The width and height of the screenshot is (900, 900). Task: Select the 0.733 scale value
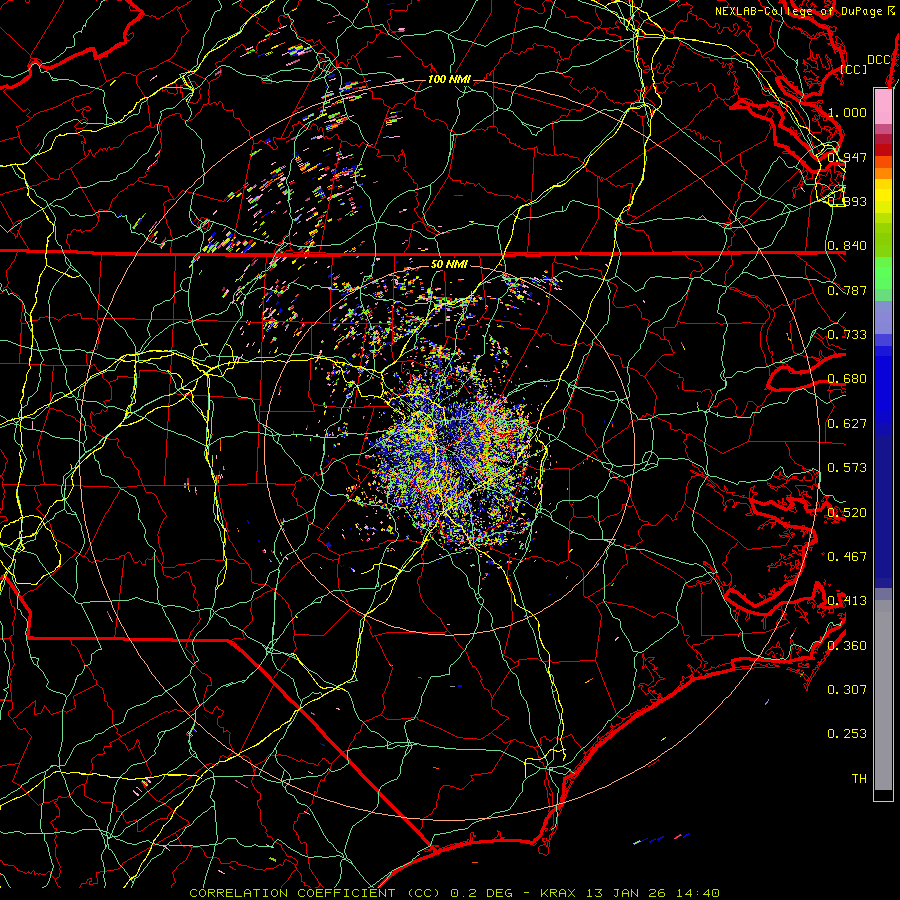click(x=847, y=335)
